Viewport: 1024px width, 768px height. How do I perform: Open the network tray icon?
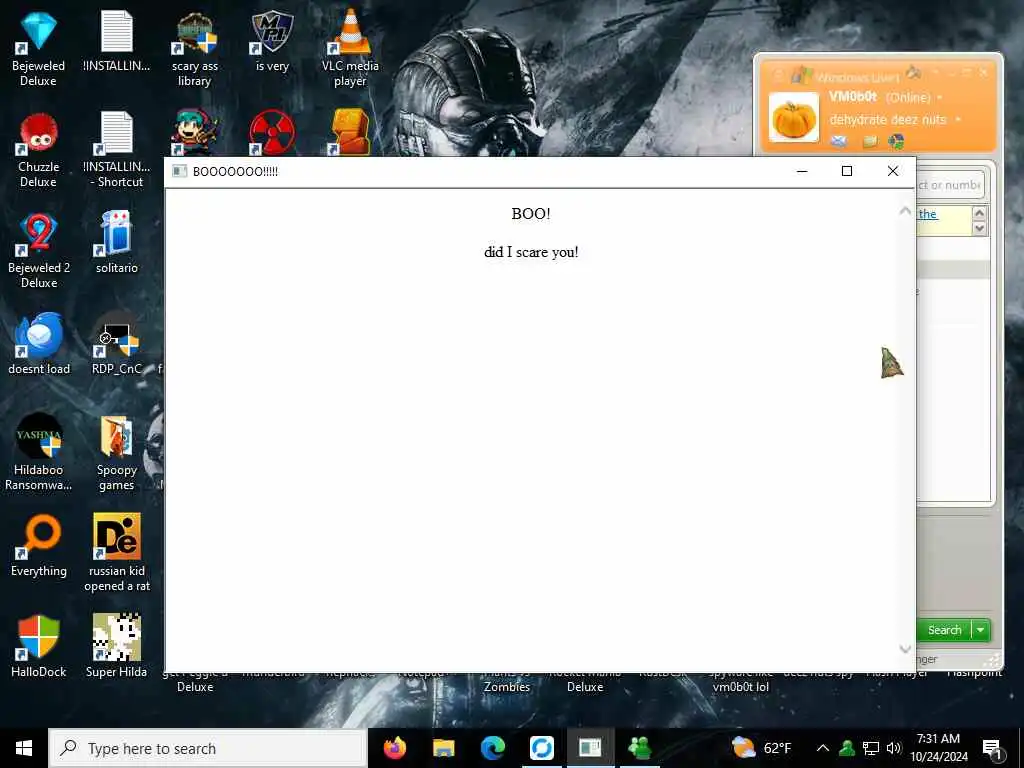coord(871,748)
